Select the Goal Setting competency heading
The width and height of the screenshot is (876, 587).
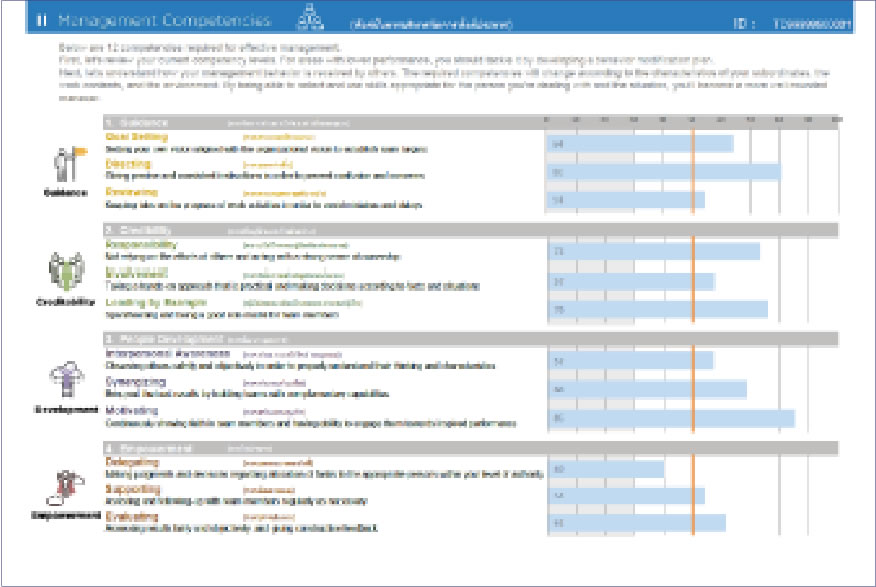click(137, 137)
